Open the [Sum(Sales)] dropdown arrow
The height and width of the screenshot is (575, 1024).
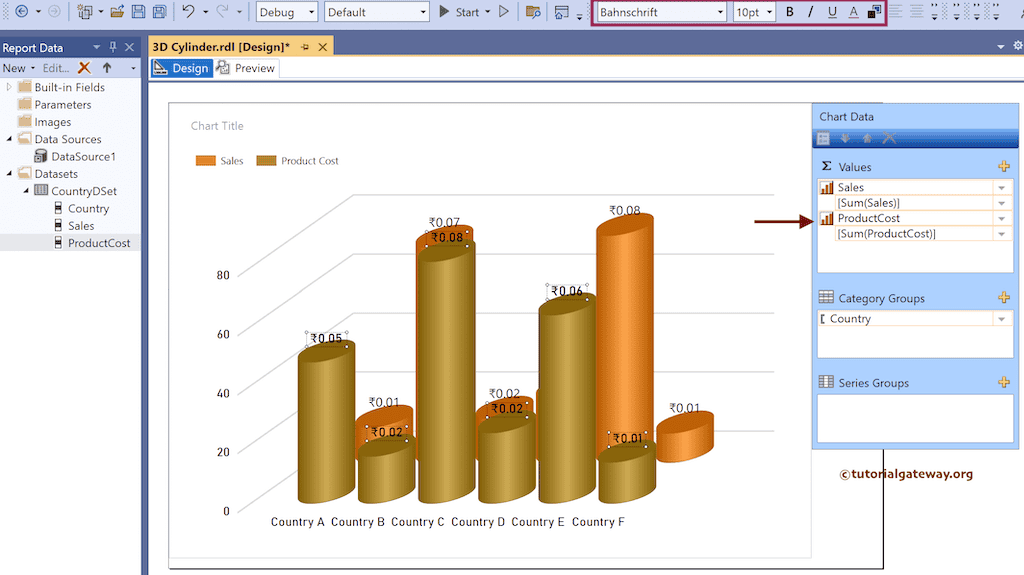click(x=1002, y=203)
